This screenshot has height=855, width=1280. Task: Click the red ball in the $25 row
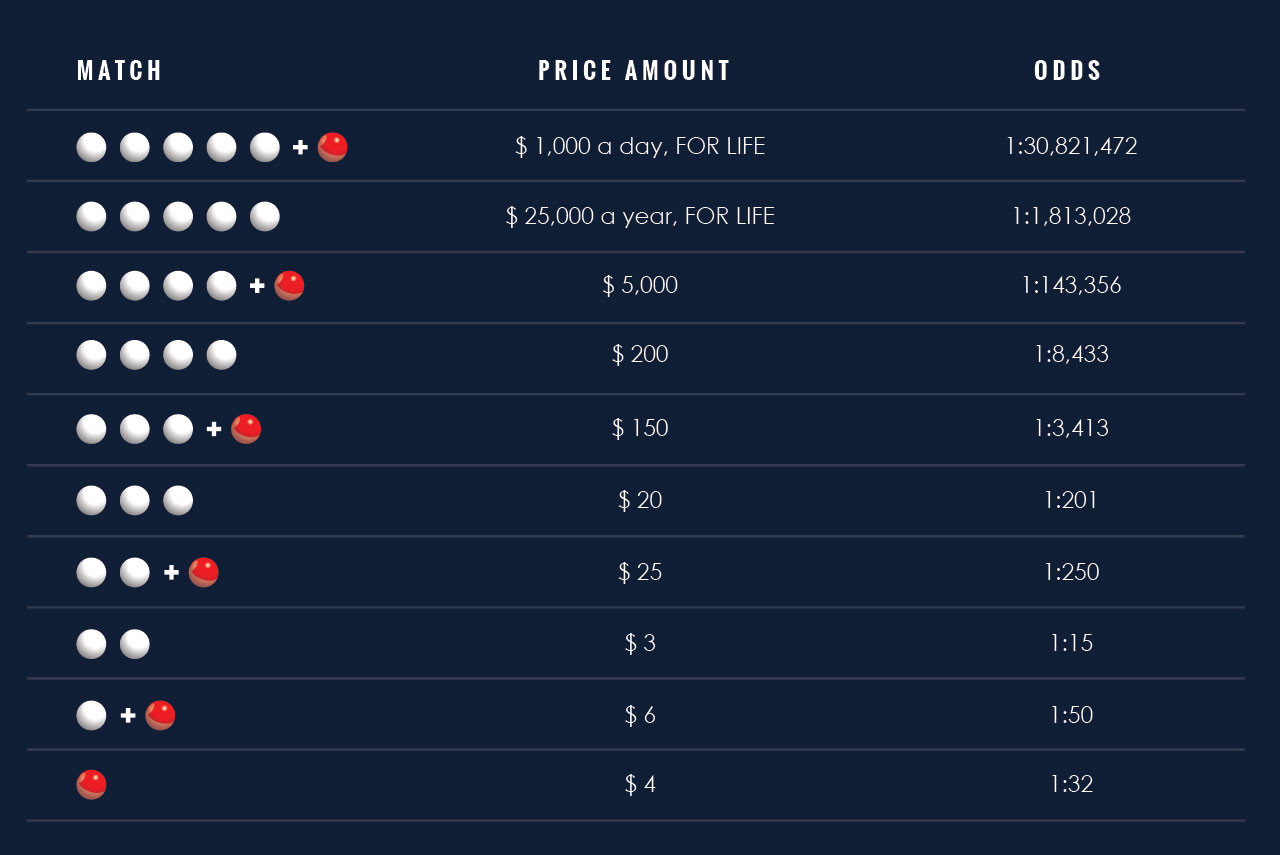tap(203, 572)
